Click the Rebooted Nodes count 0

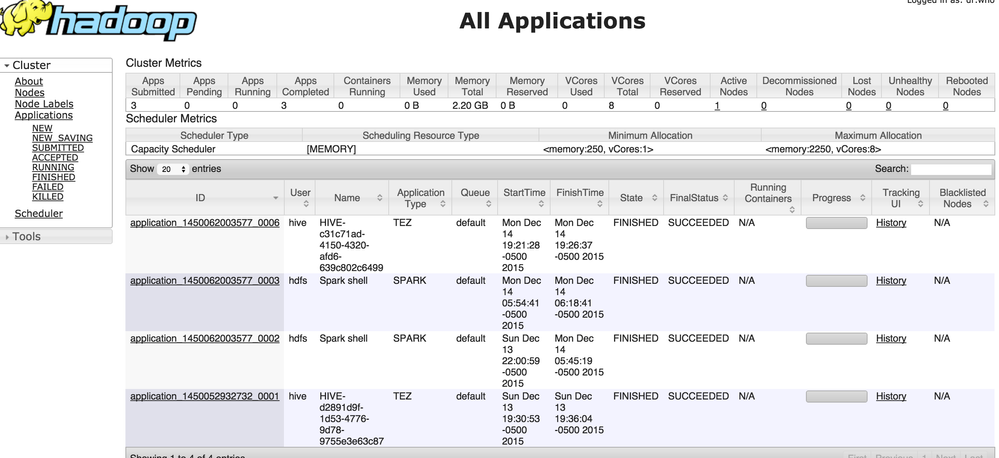coord(945,106)
